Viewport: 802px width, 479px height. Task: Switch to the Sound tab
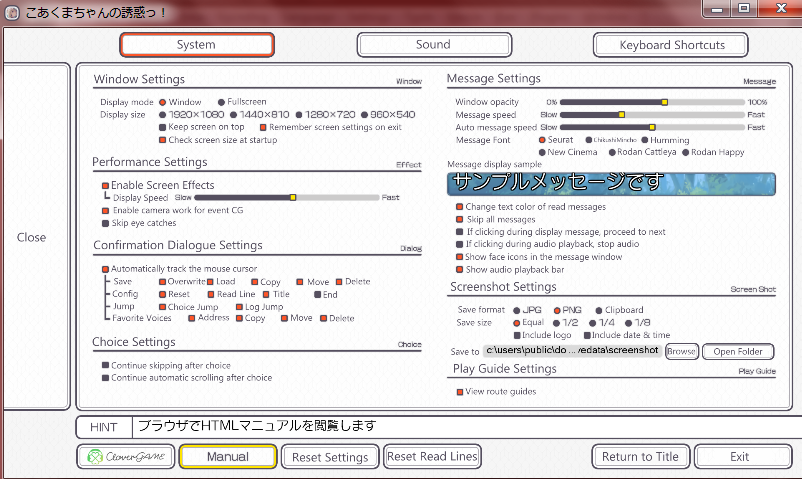click(x=433, y=45)
